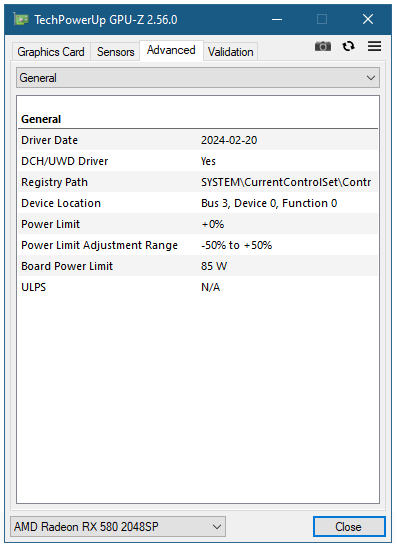This screenshot has height=543, width=395.
Task: Select the Device Location label
Action: tap(61, 203)
